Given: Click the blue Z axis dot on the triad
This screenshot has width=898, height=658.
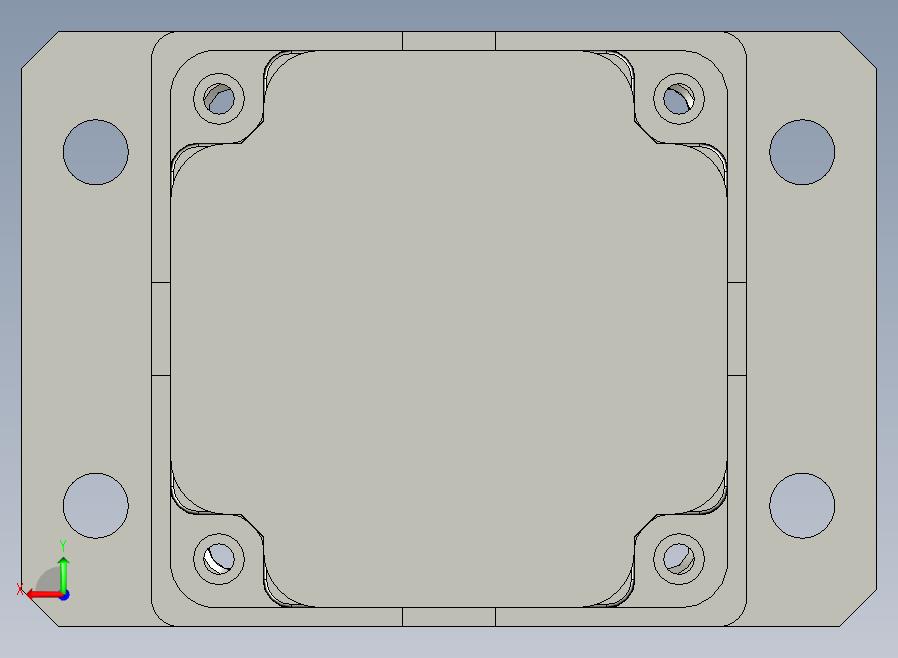Looking at the screenshot, I should click(x=64, y=596).
